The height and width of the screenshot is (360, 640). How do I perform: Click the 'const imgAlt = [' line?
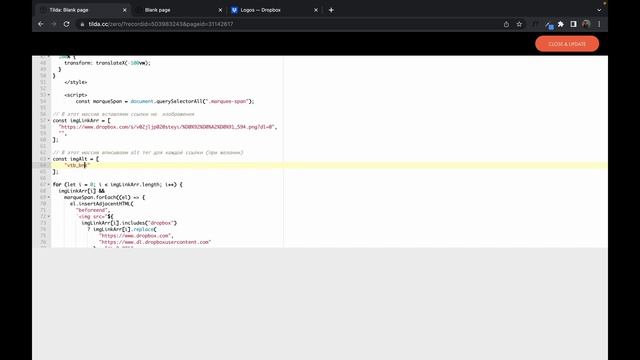[x=76, y=159]
